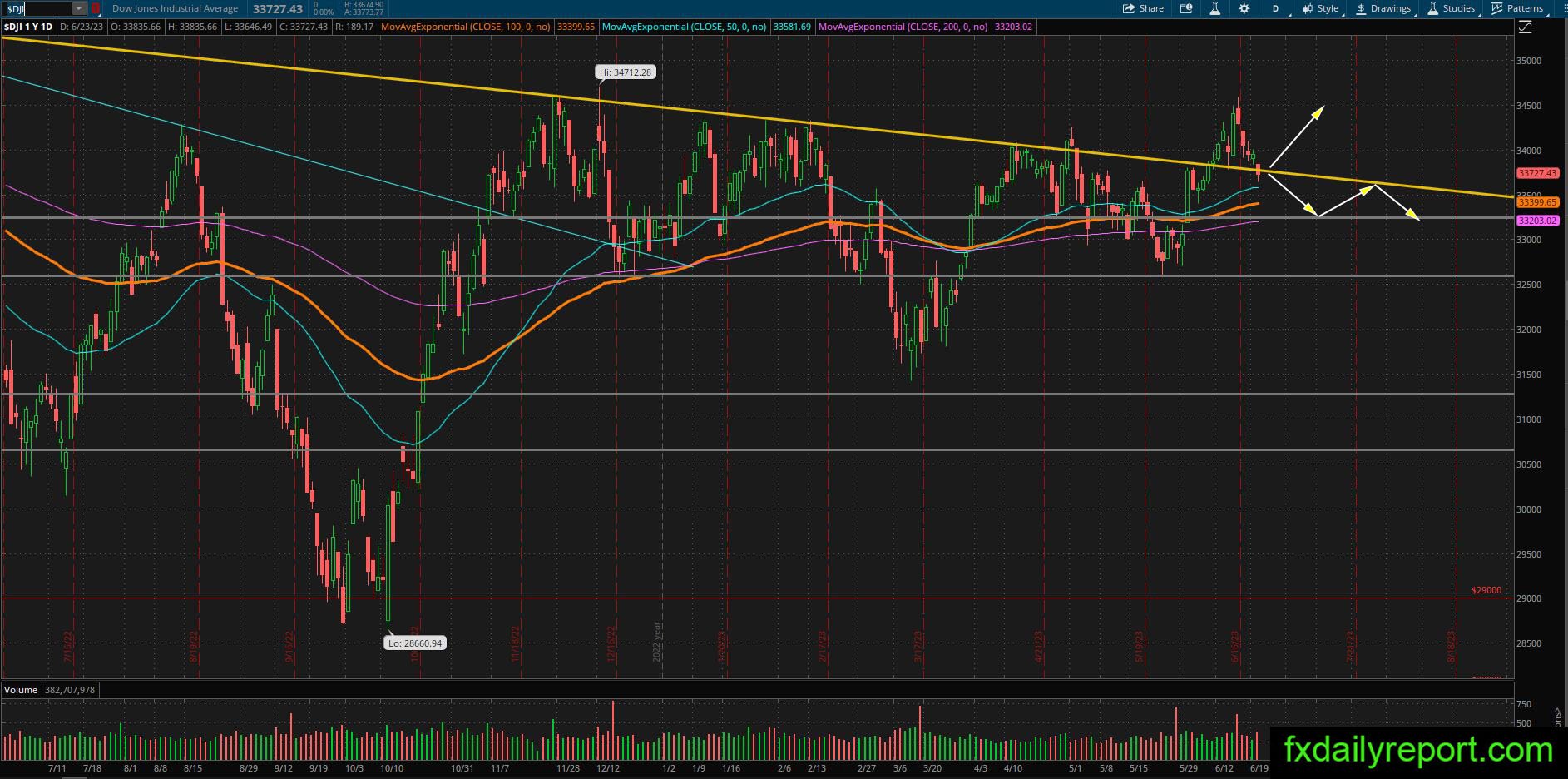Viewport: 1568px width, 779px height.
Task: Click the last price 33727.43 in the top bar
Action: 278,8
